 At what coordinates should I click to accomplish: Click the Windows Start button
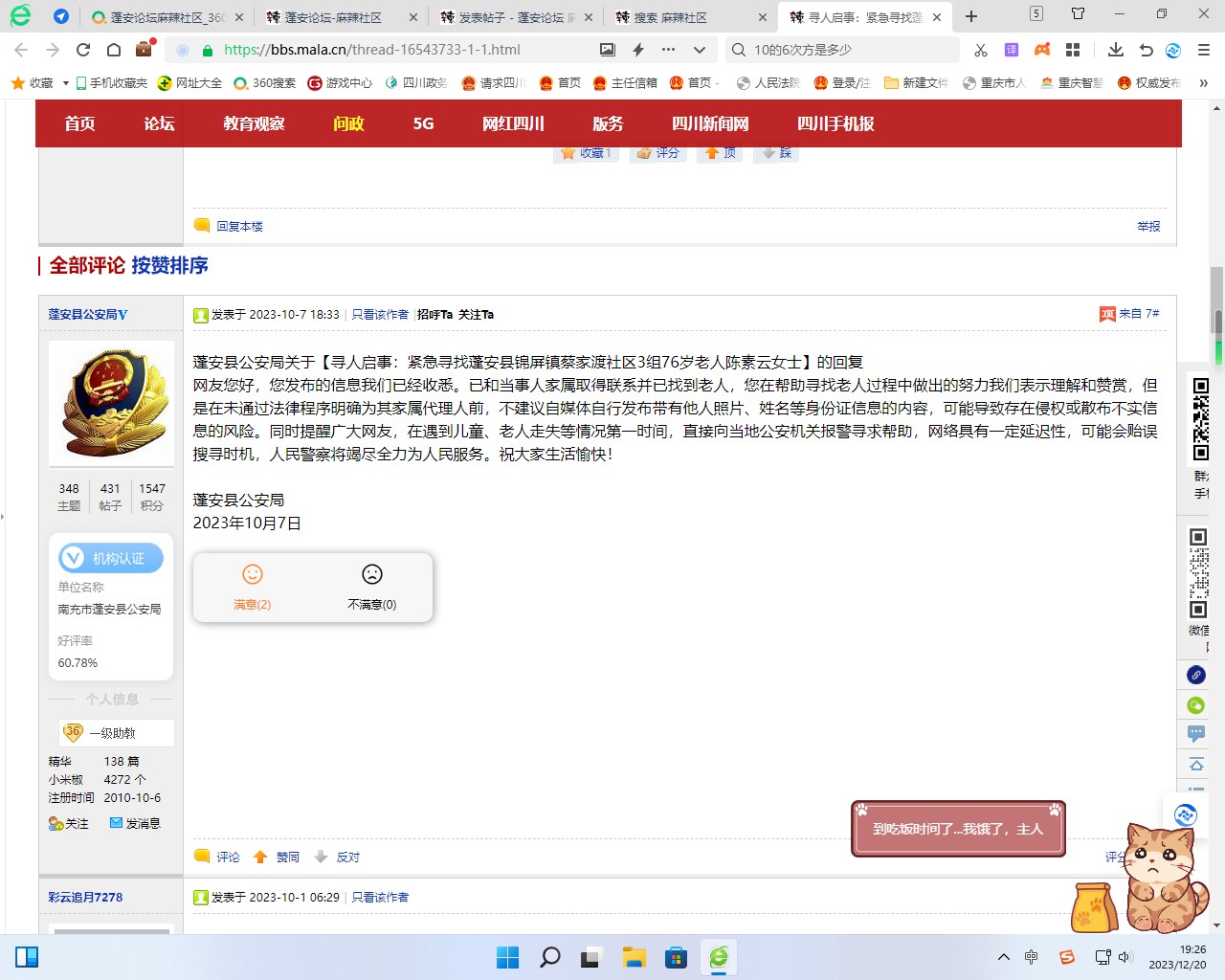[507, 957]
